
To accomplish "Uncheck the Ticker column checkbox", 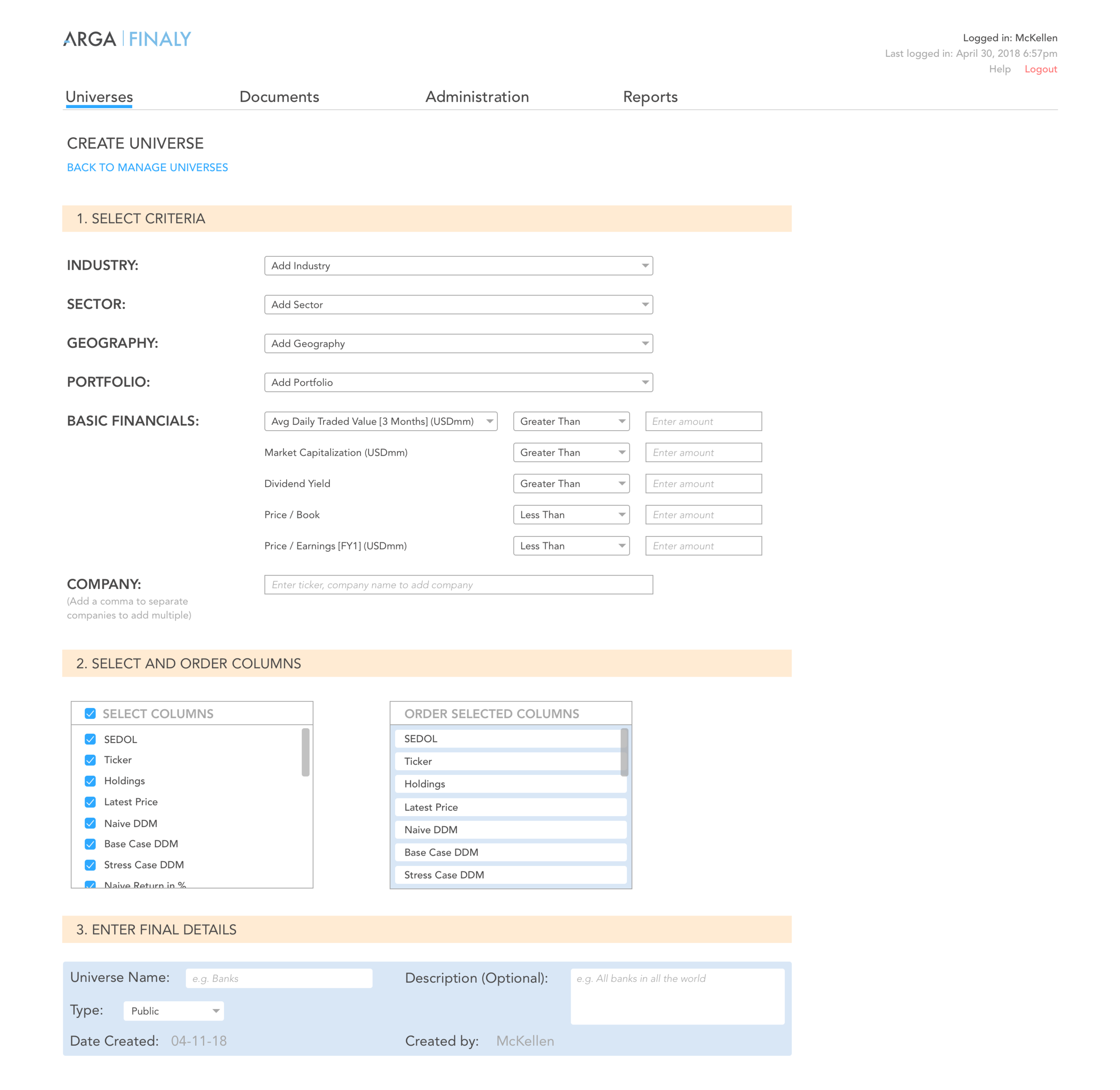I will coord(90,760).
